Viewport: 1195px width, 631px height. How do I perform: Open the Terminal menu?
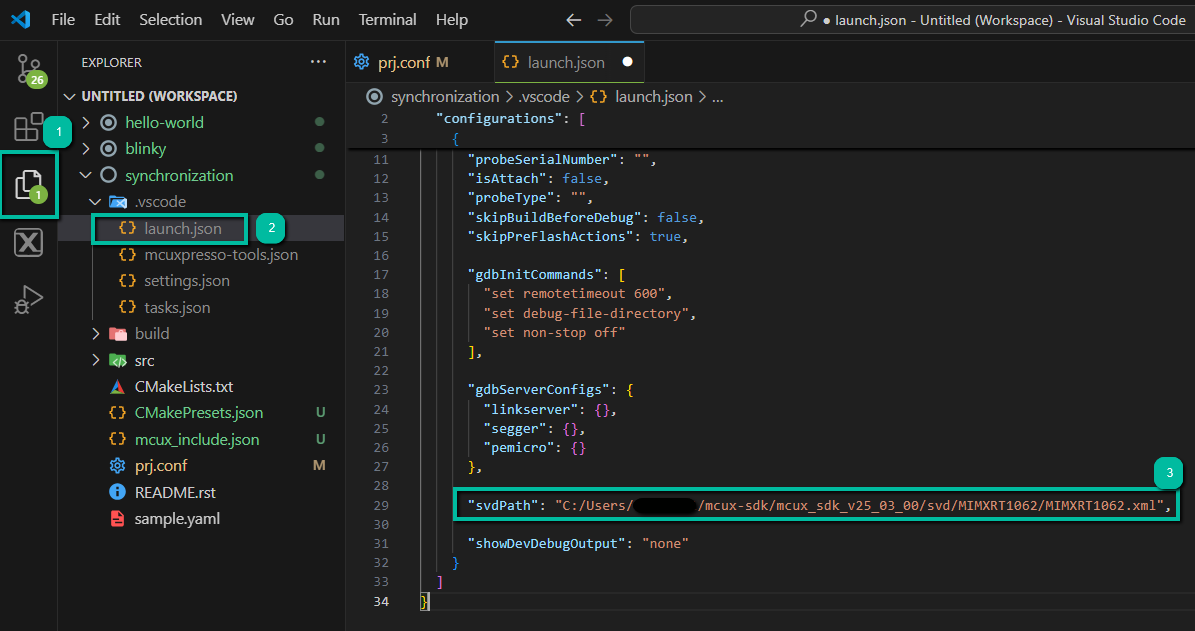click(x=387, y=20)
